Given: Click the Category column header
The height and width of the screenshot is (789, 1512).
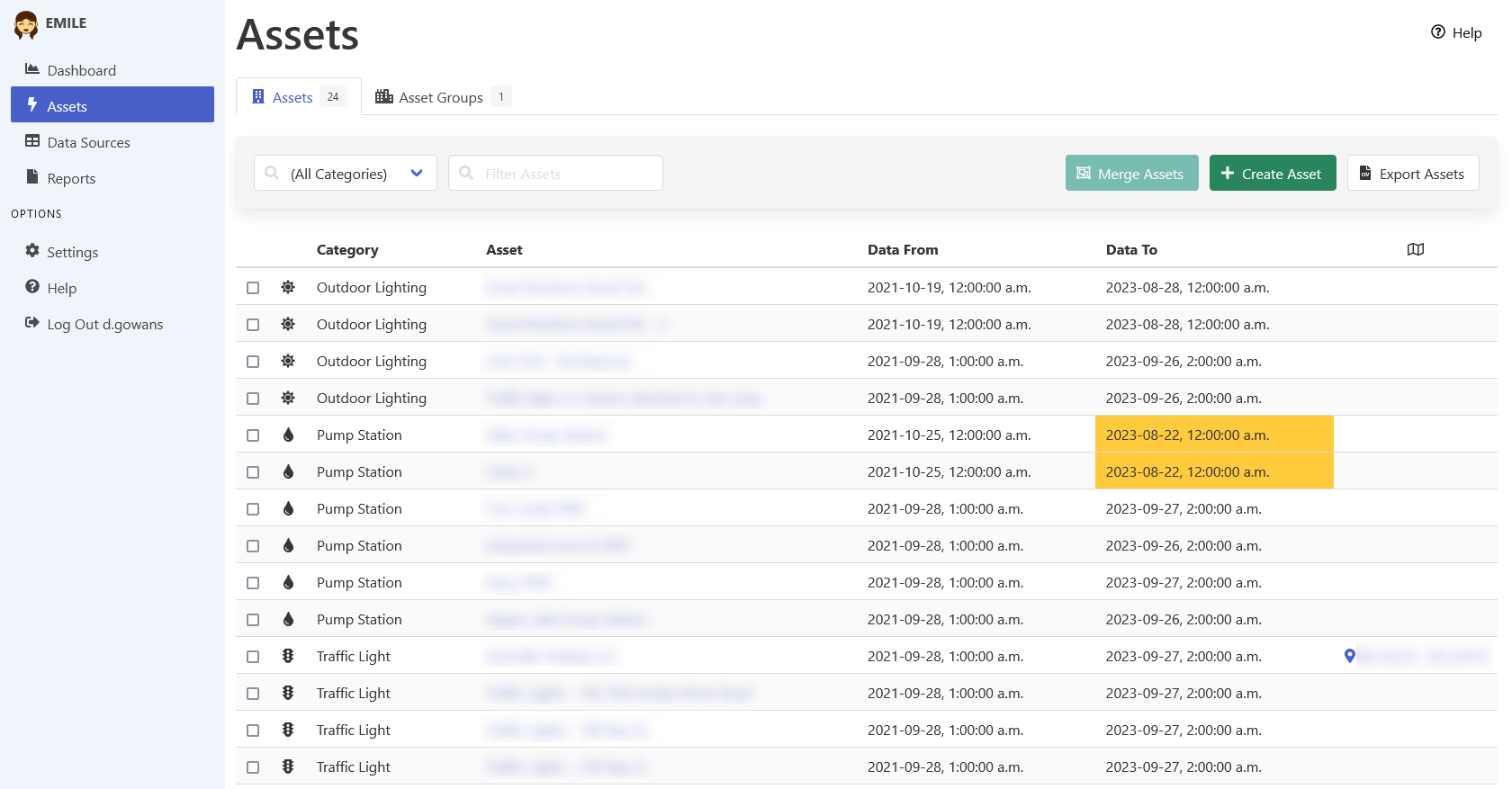Looking at the screenshot, I should 347,249.
